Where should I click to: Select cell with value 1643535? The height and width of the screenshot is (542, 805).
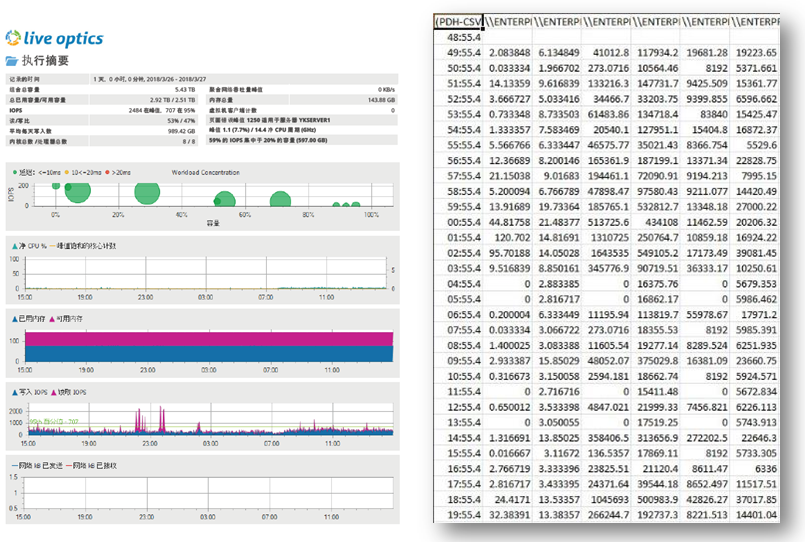coord(606,253)
